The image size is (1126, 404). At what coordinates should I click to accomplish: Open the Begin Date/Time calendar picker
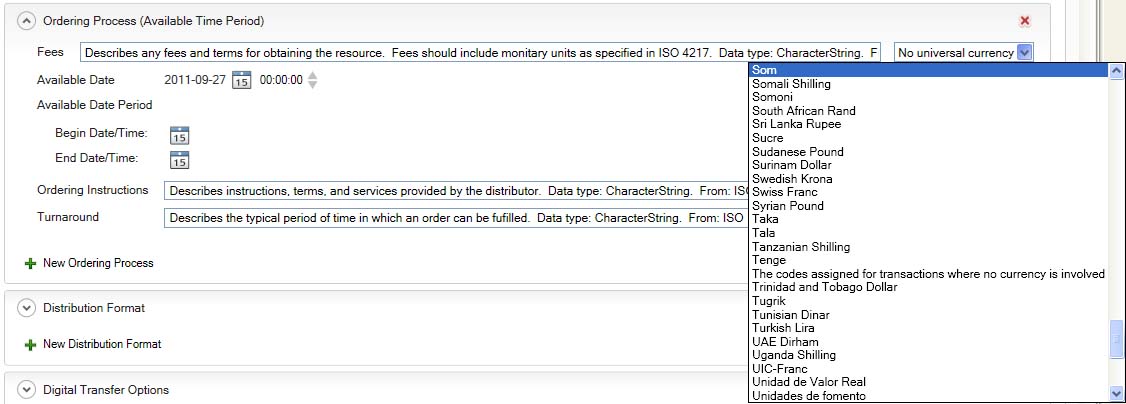point(180,135)
